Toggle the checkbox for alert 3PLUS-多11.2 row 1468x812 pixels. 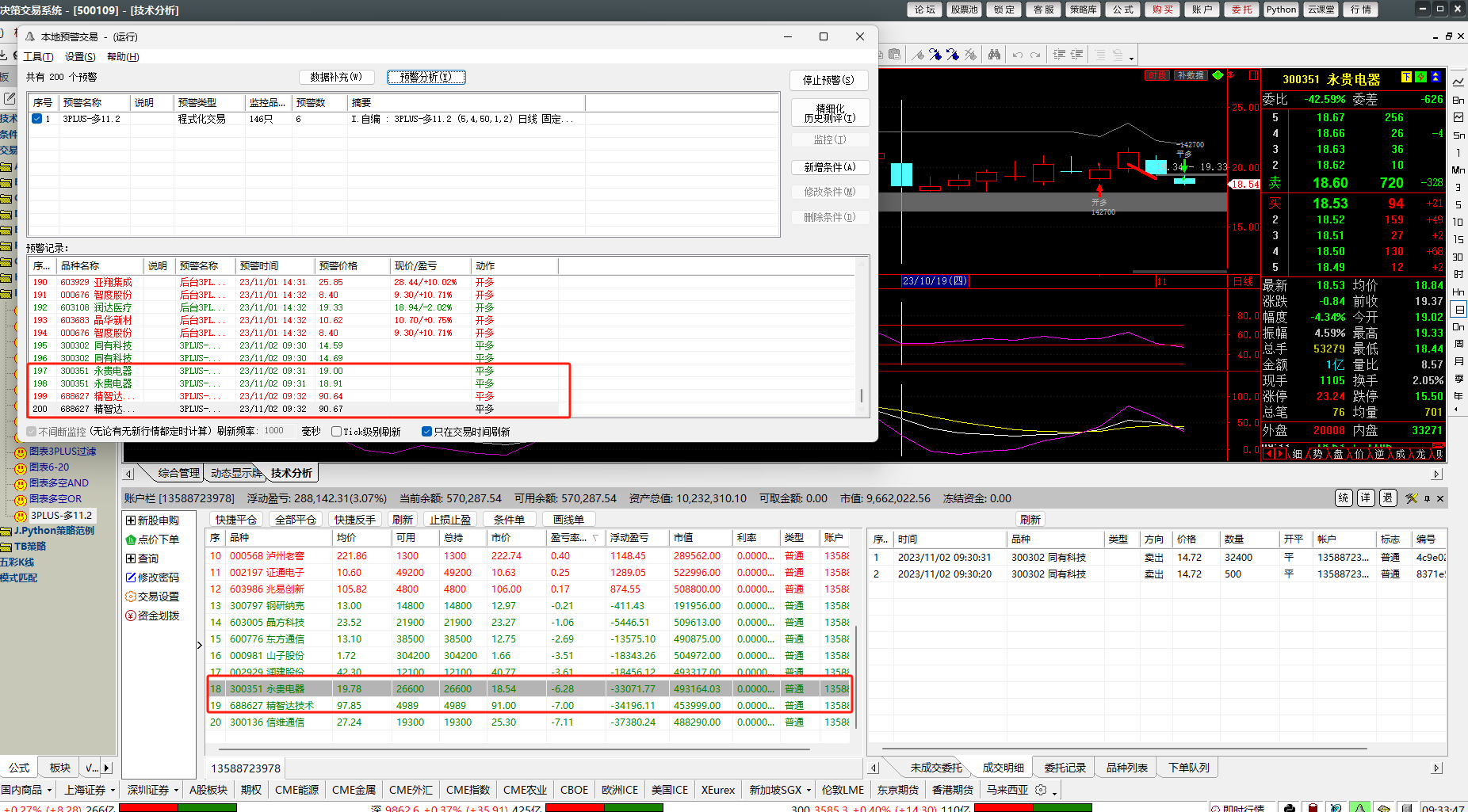[x=36, y=119]
